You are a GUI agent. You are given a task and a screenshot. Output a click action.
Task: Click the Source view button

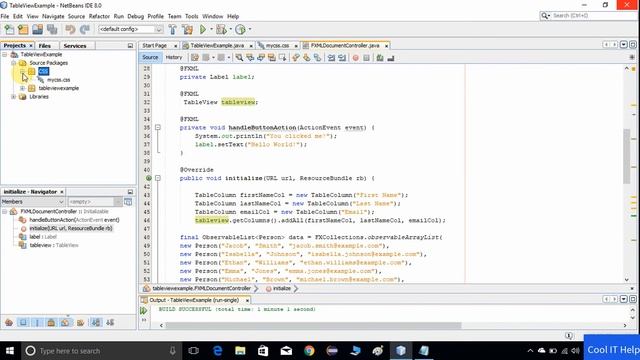click(150, 58)
